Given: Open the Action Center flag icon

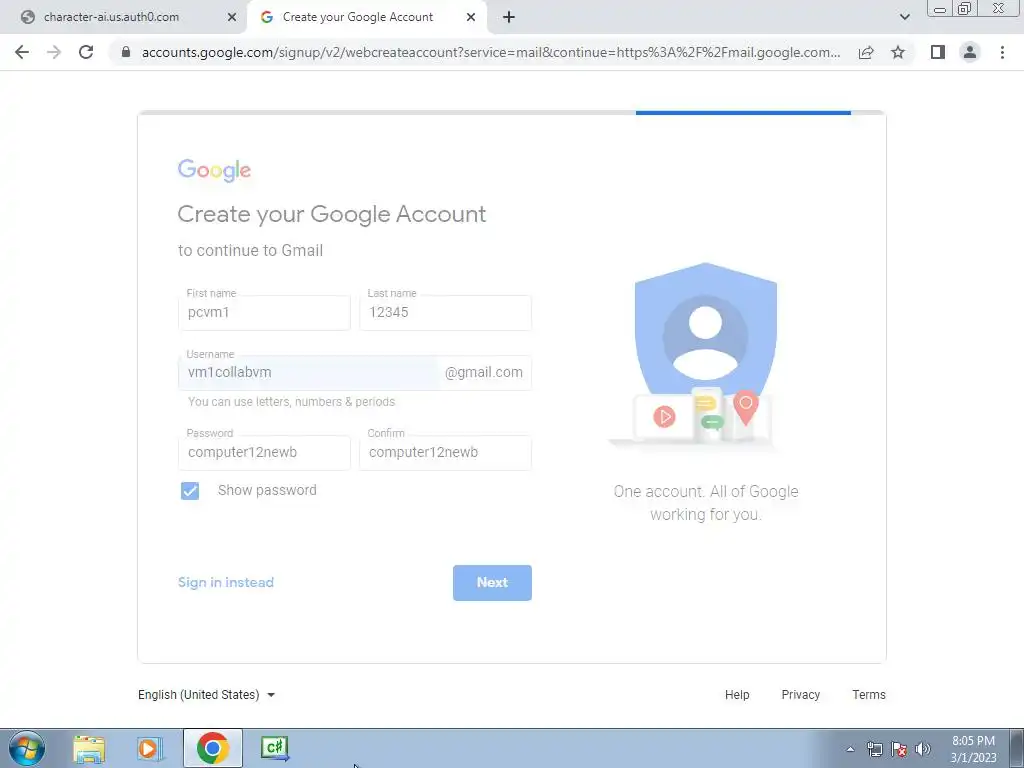Looking at the screenshot, I should pyautogui.click(x=899, y=749).
